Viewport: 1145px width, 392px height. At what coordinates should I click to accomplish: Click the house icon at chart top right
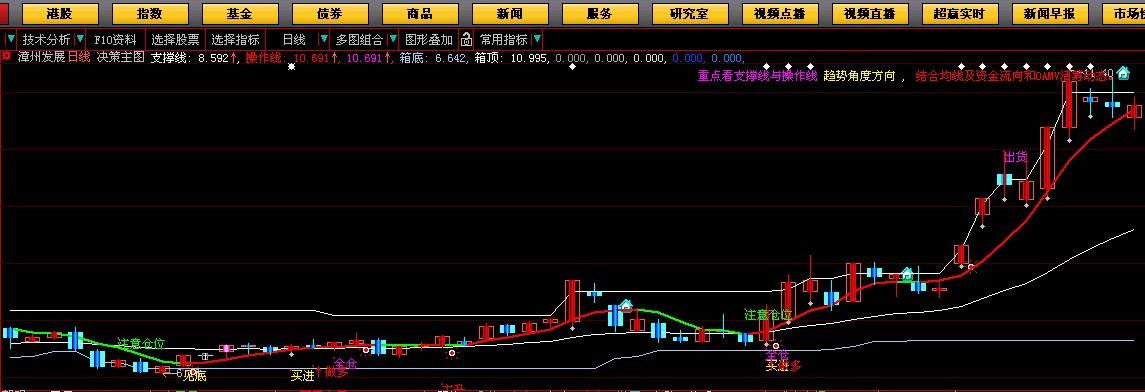(1123, 72)
